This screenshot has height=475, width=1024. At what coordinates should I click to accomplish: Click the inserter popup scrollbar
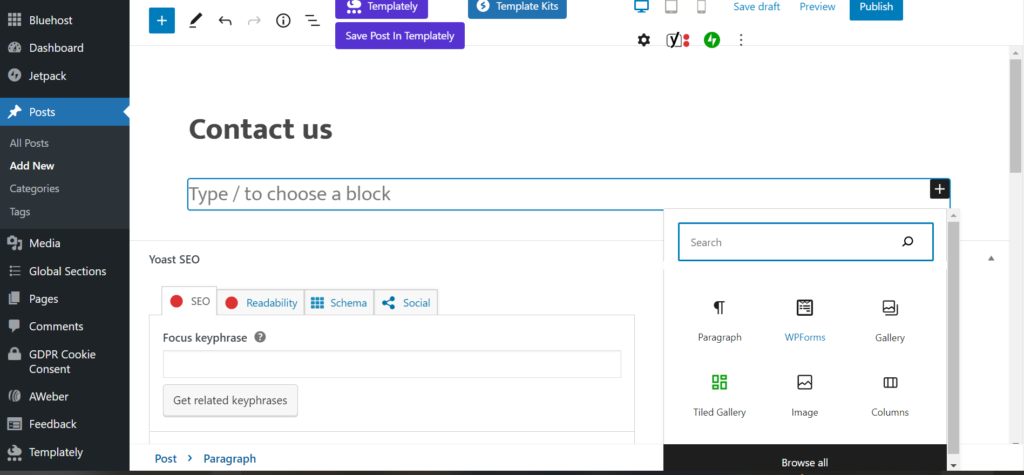[x=953, y=336]
